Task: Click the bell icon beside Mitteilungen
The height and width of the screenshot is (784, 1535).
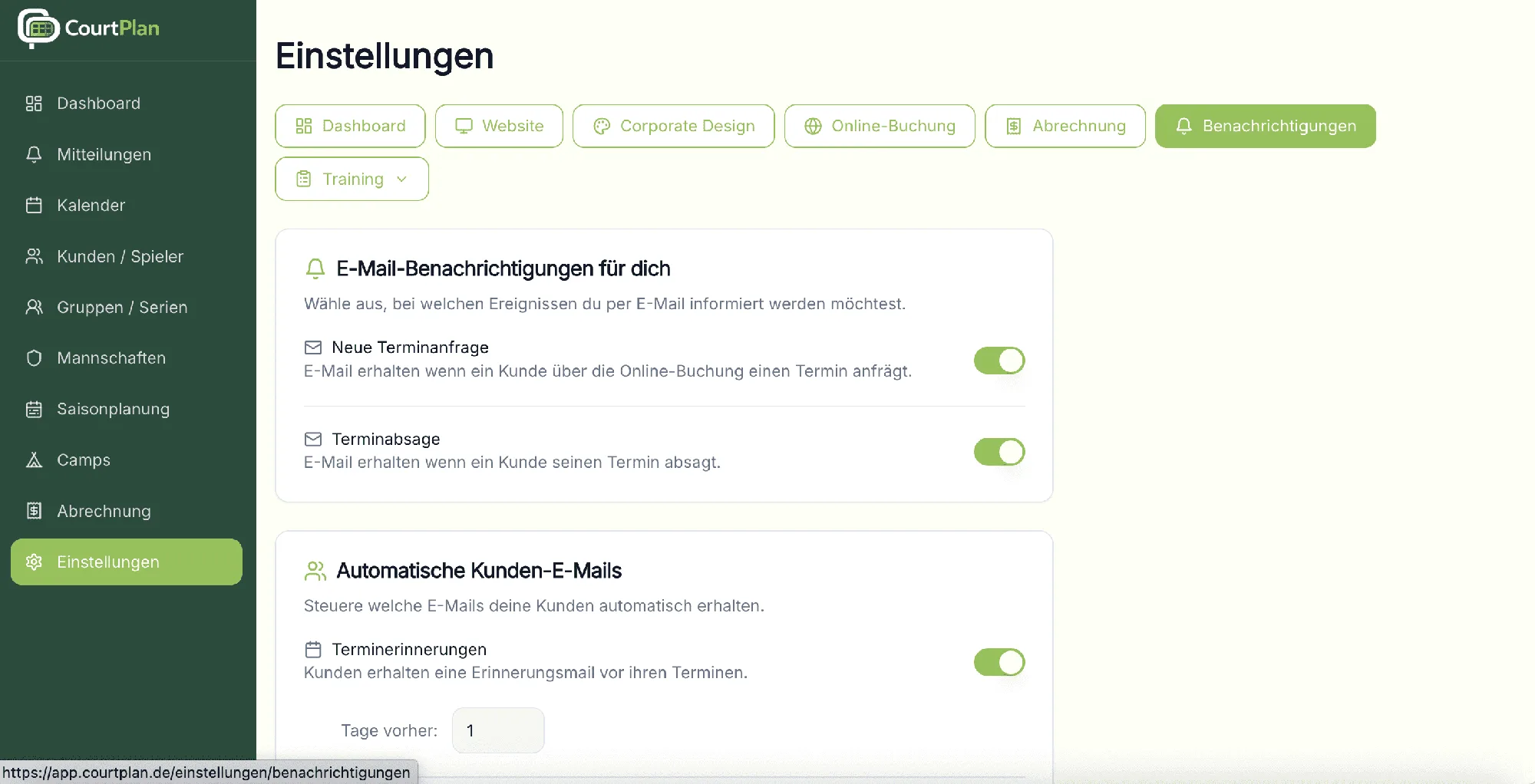Action: 34,154
